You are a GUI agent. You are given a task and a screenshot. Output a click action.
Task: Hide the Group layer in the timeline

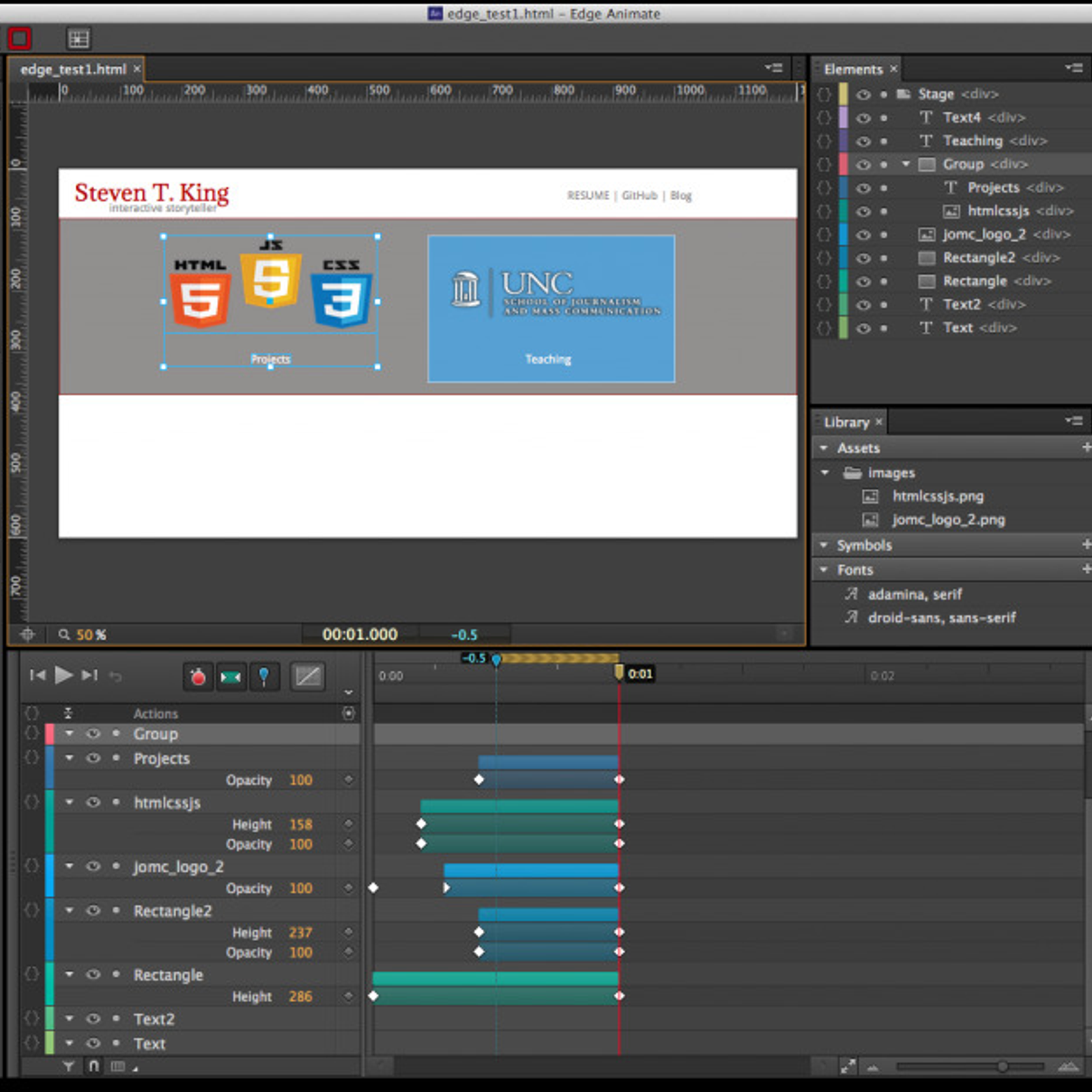[94, 734]
